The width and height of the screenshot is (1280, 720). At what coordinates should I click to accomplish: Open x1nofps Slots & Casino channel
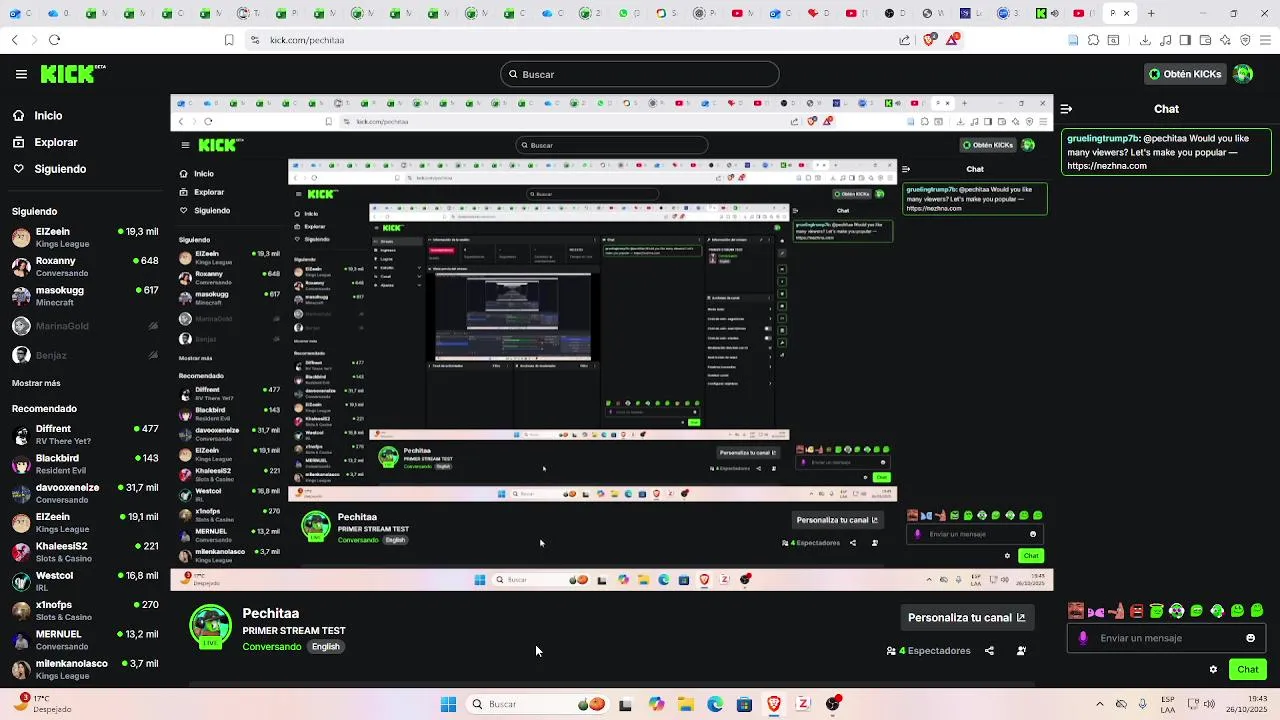coord(85,611)
